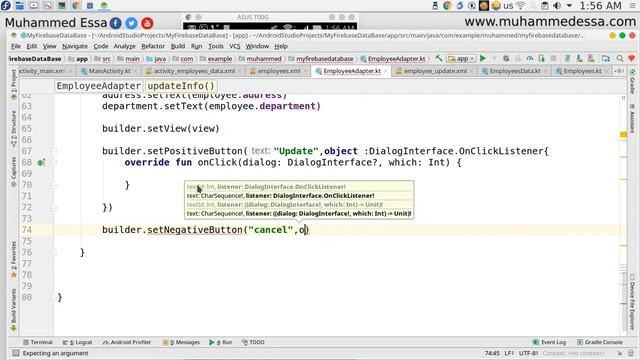Viewport: 640px width, 360px height.
Task: Click the 74:45 line position indicator
Action: 492,353
